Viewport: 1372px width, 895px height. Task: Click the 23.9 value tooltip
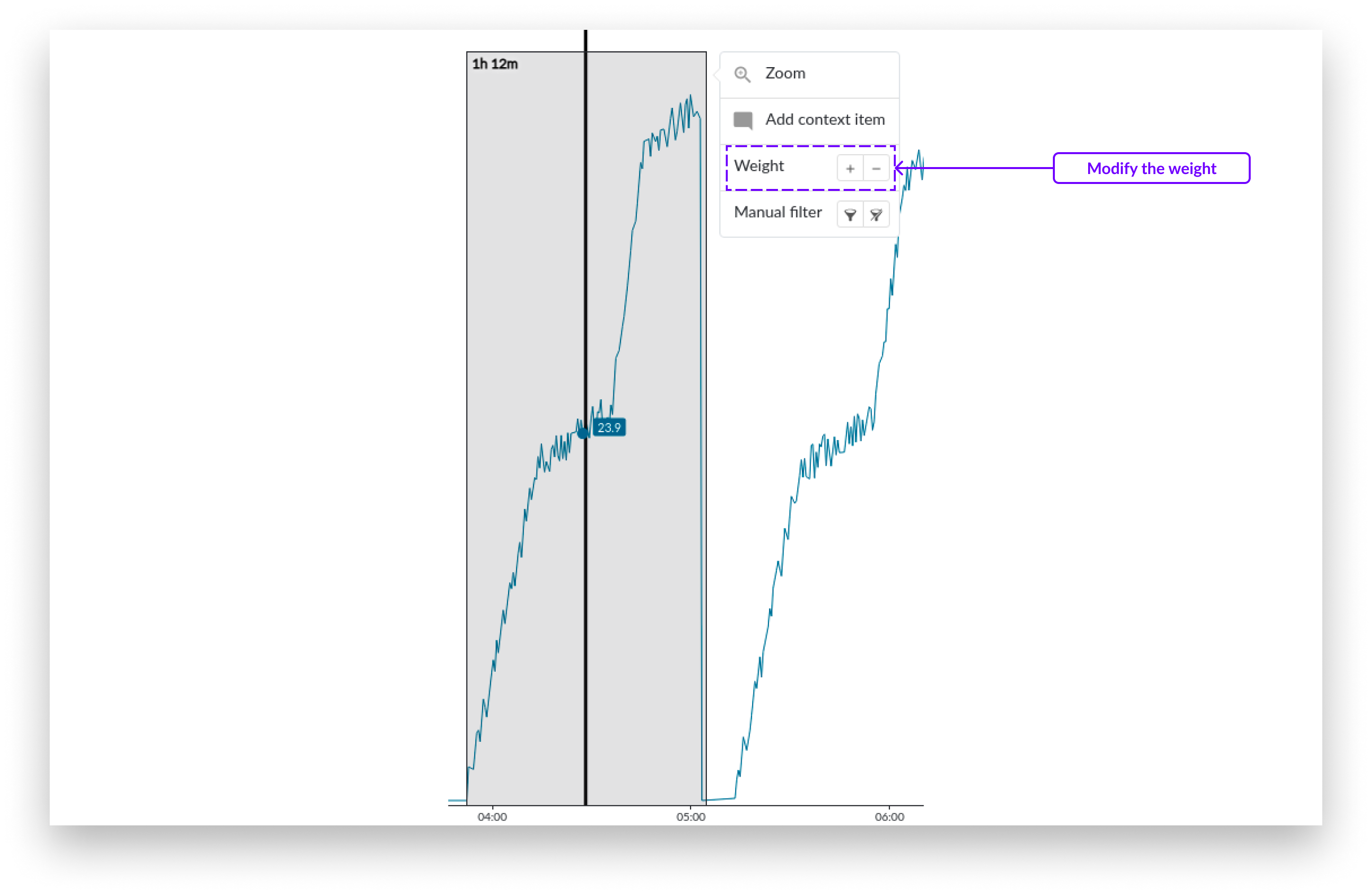[609, 427]
